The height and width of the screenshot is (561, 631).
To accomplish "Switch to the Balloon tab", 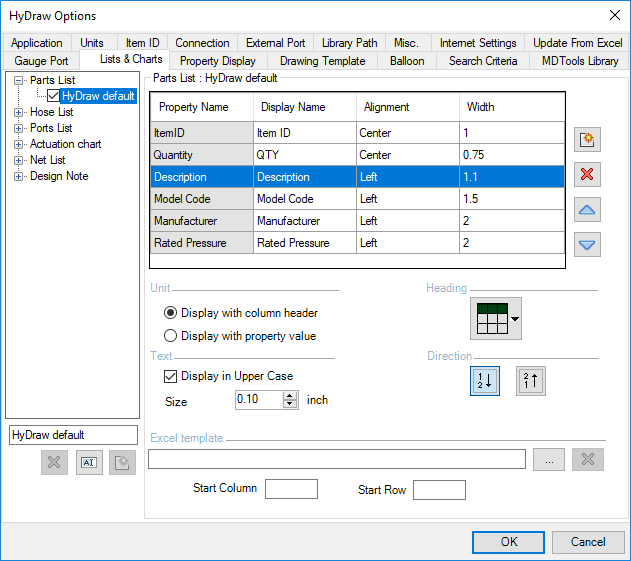I will 406,61.
